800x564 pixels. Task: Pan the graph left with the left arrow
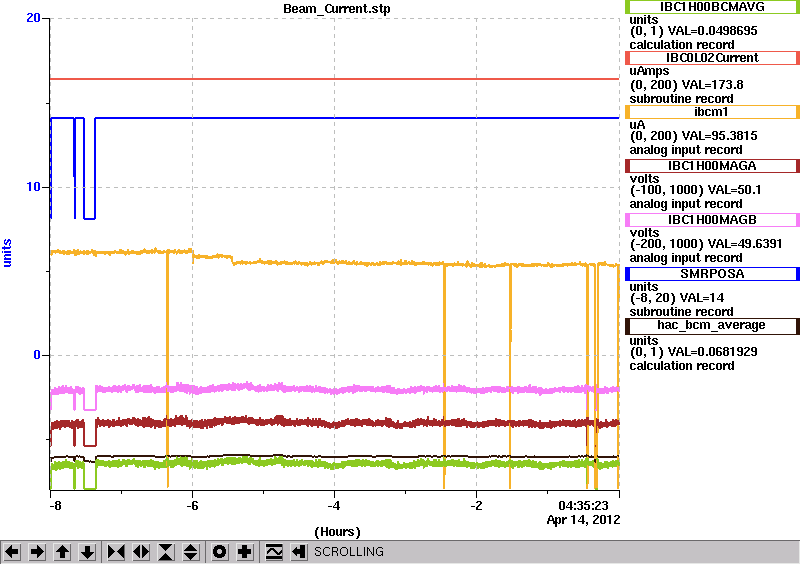(x=12, y=552)
